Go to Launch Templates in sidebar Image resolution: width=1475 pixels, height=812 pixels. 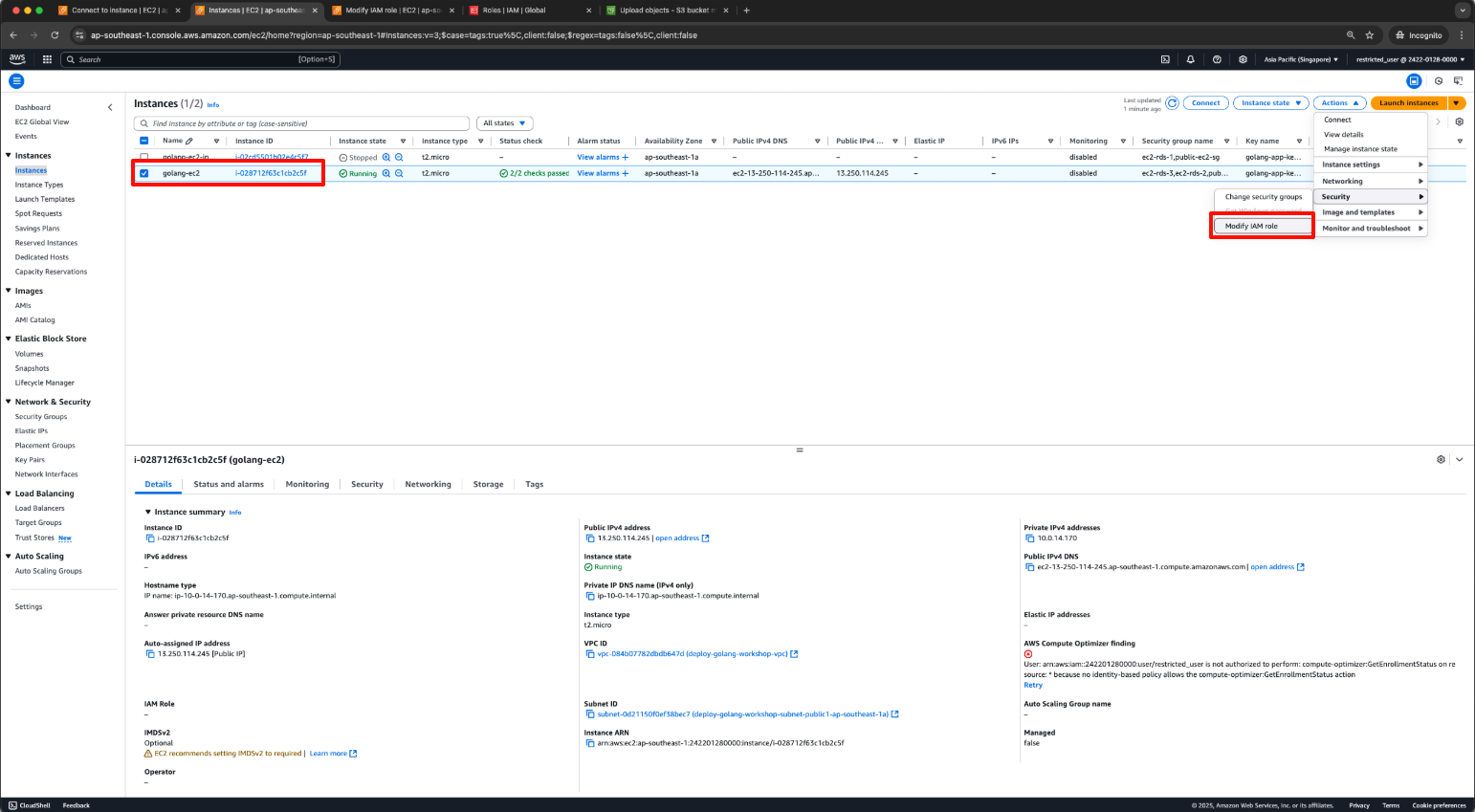coord(45,199)
